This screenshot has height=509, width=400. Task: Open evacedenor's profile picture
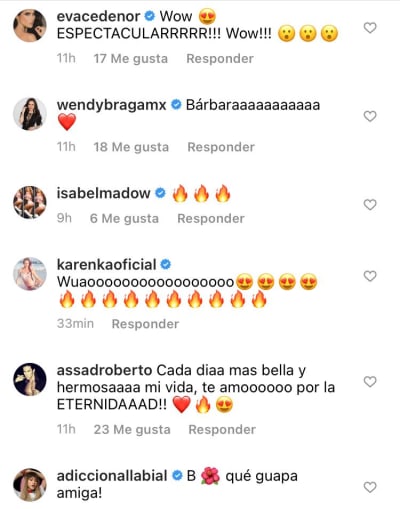[30, 26]
